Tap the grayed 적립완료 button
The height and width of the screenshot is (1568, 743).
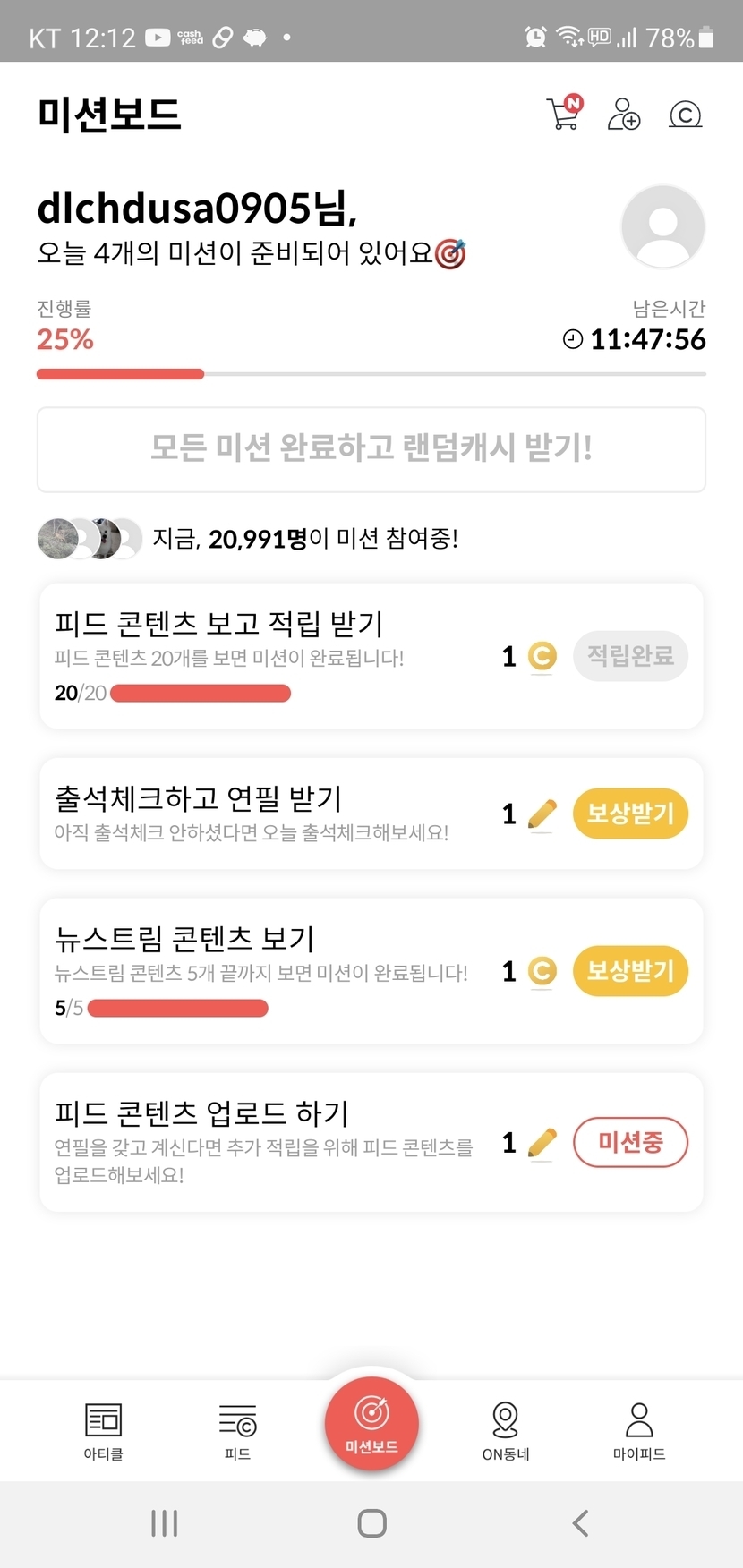(630, 656)
